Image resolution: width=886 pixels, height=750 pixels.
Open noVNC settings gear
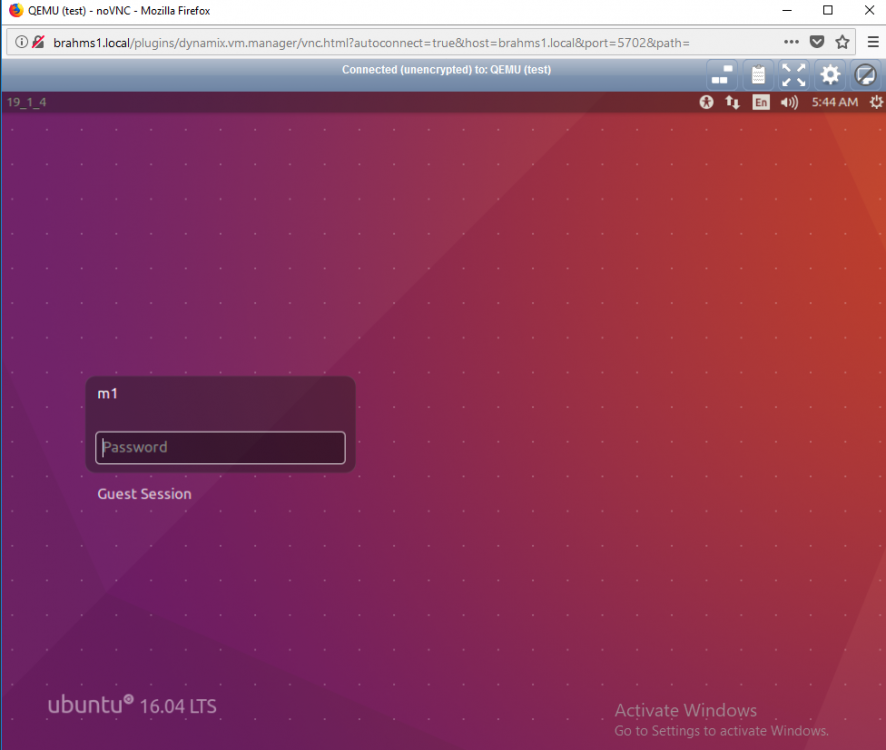pyautogui.click(x=829, y=75)
